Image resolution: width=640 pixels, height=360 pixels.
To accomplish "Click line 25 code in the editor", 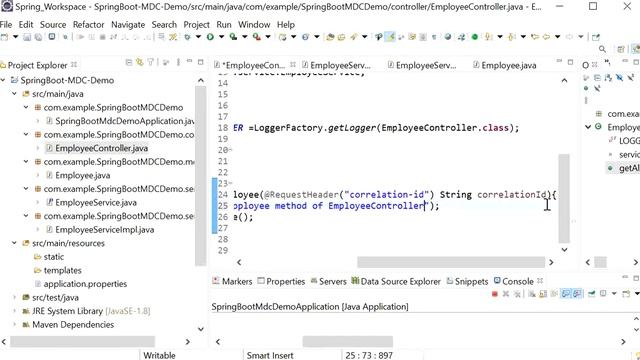I will [x=336, y=206].
